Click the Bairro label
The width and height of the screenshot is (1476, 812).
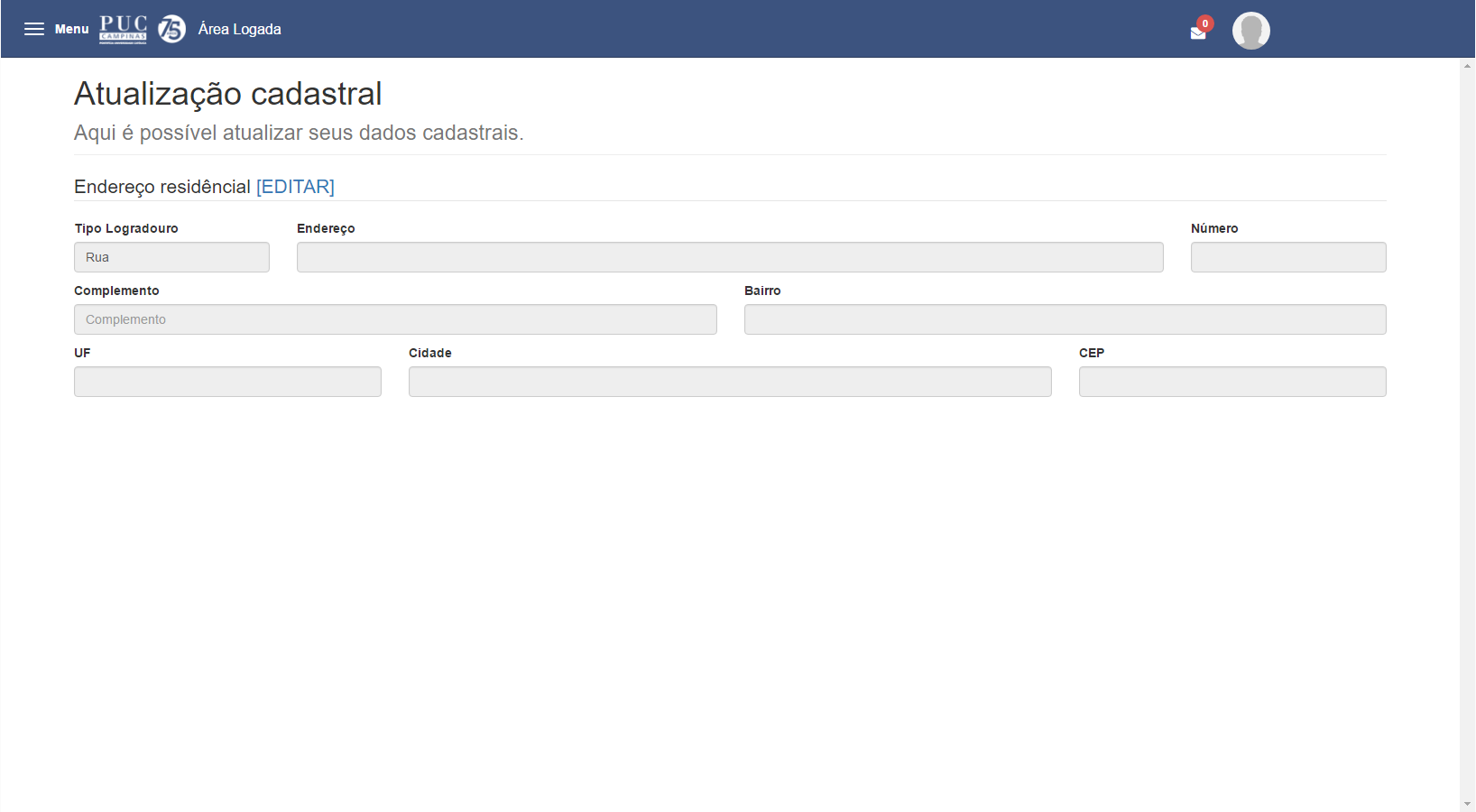tap(762, 291)
